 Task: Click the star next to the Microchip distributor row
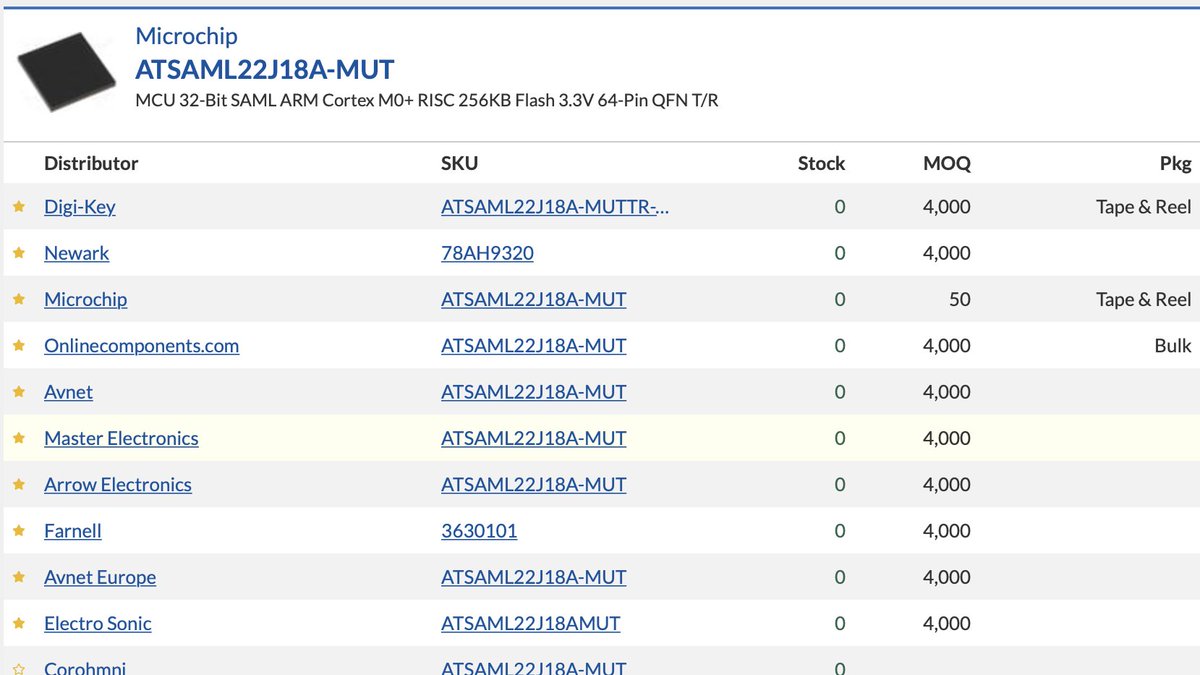18,299
